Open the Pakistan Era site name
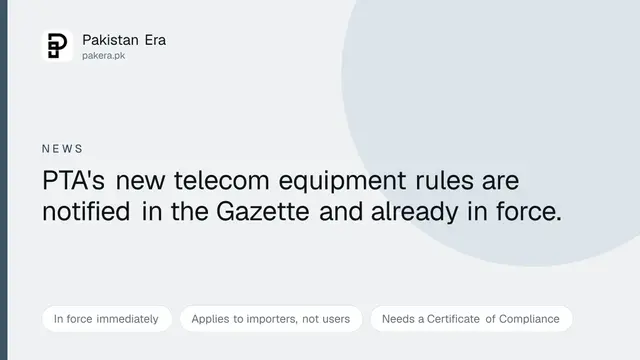 [124, 40]
